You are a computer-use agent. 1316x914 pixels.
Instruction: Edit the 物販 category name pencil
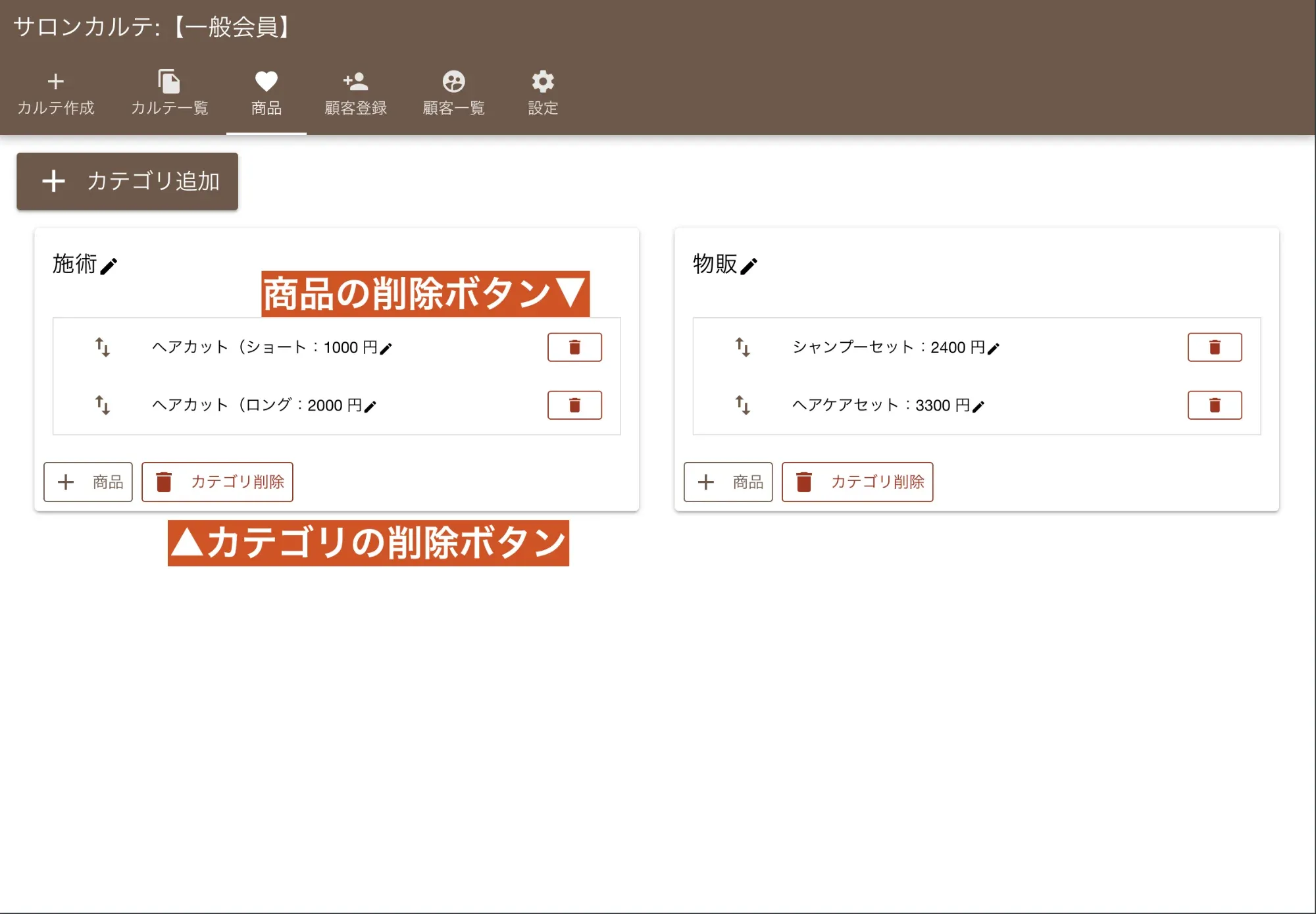coord(749,266)
